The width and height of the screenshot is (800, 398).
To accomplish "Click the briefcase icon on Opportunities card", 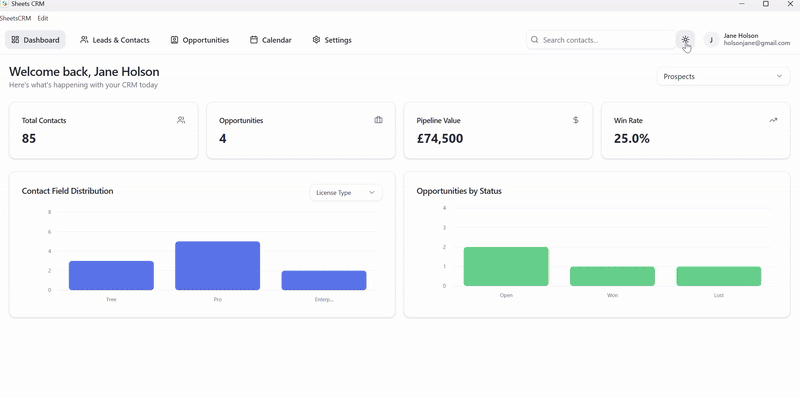I will (x=378, y=120).
